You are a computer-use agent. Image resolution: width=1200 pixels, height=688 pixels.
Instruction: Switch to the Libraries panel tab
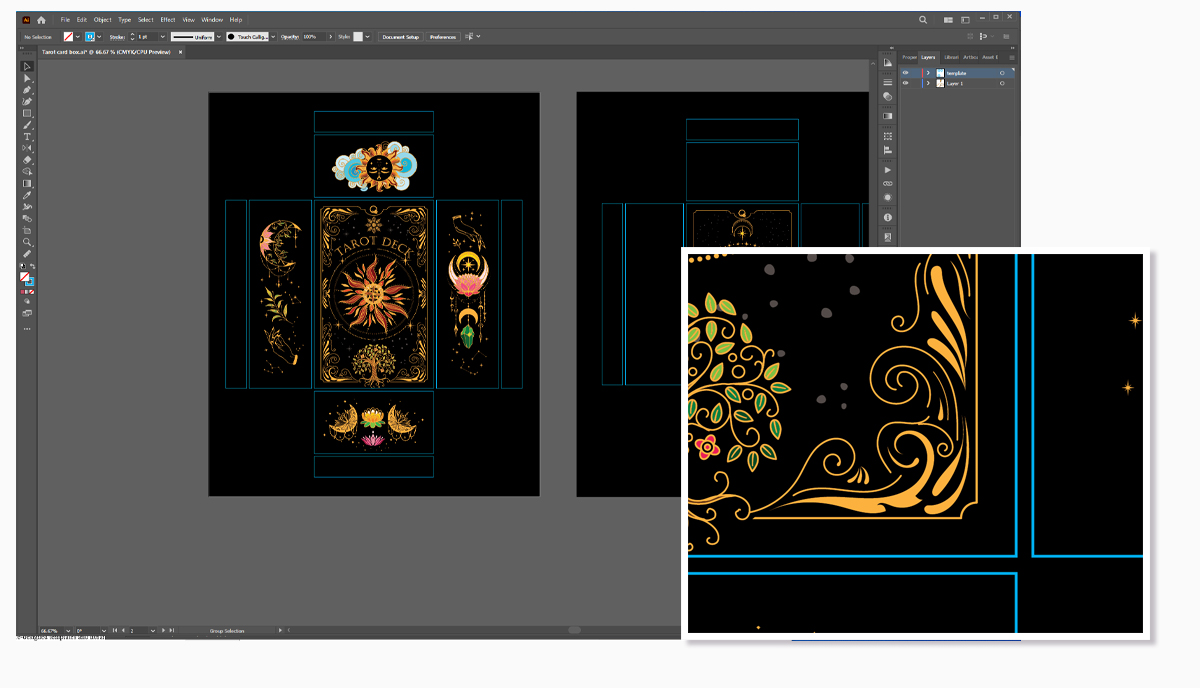[951, 57]
